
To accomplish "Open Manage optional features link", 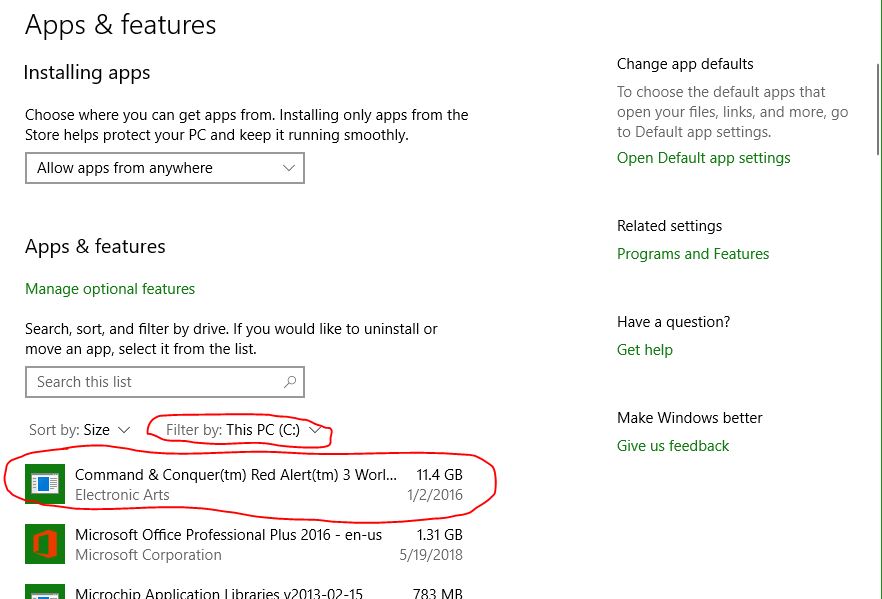I will tap(110, 289).
